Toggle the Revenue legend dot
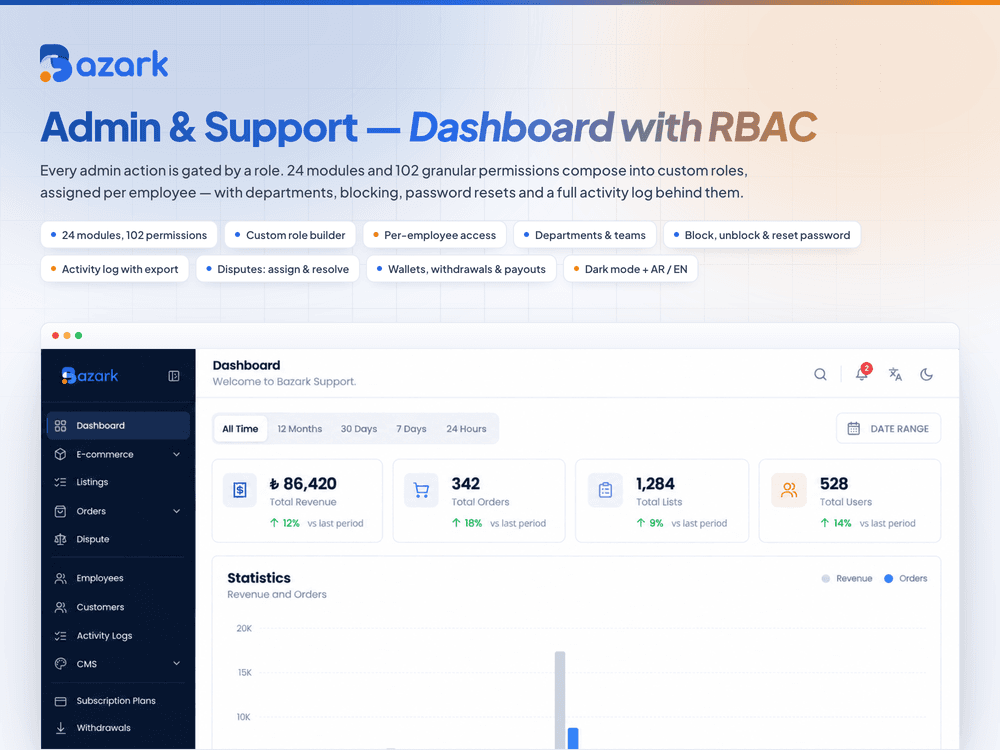This screenshot has height=750, width=1000. (x=826, y=578)
